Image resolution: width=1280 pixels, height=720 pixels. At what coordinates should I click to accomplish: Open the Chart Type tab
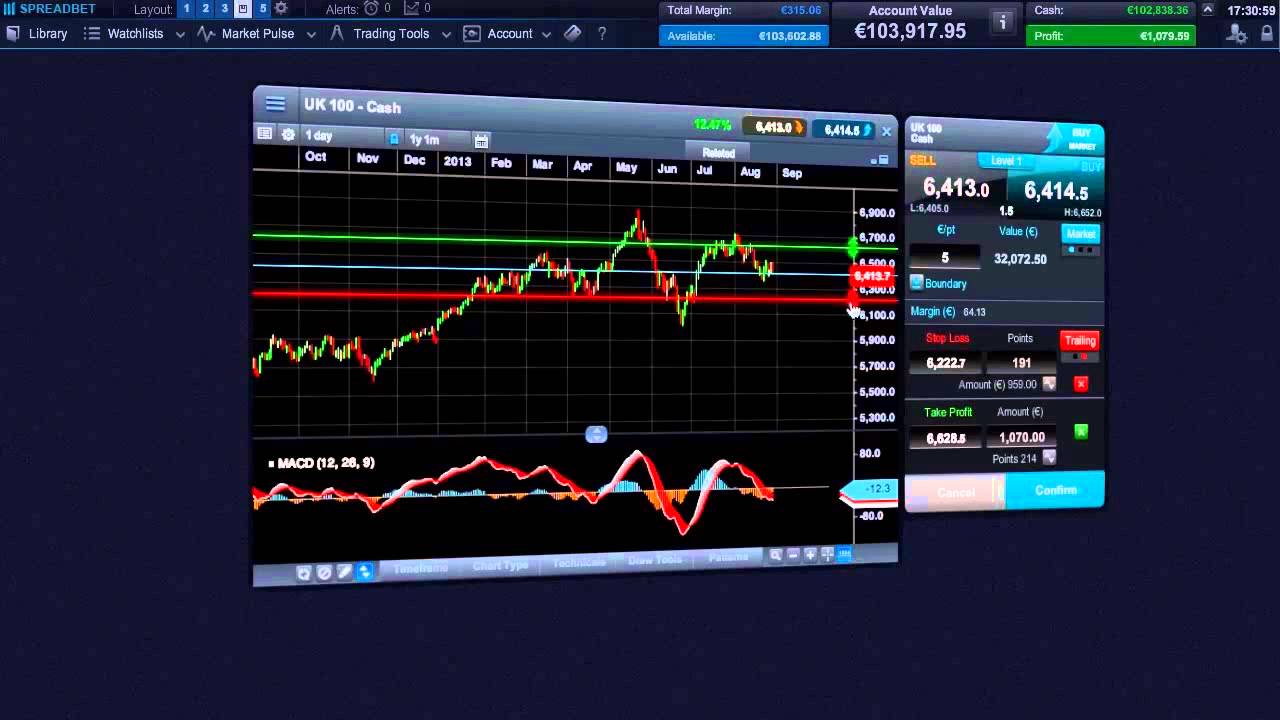(500, 565)
